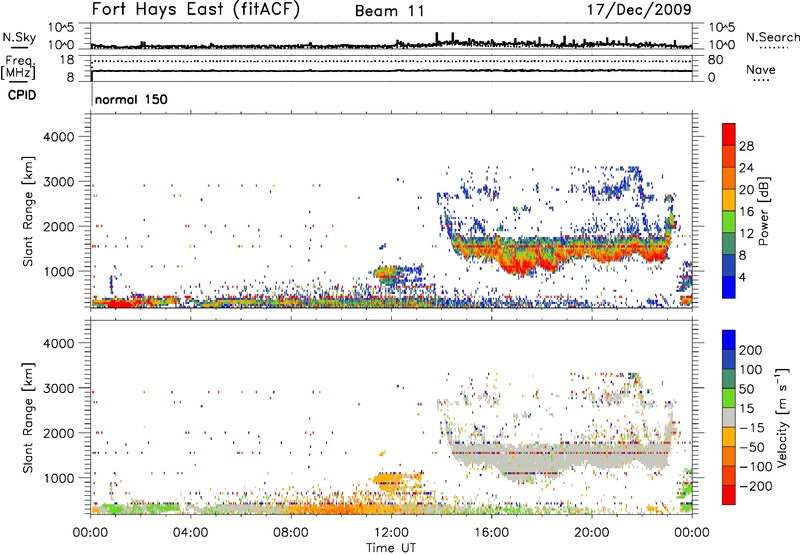Click the 3000 tick of the velocity panel

(x=58, y=388)
